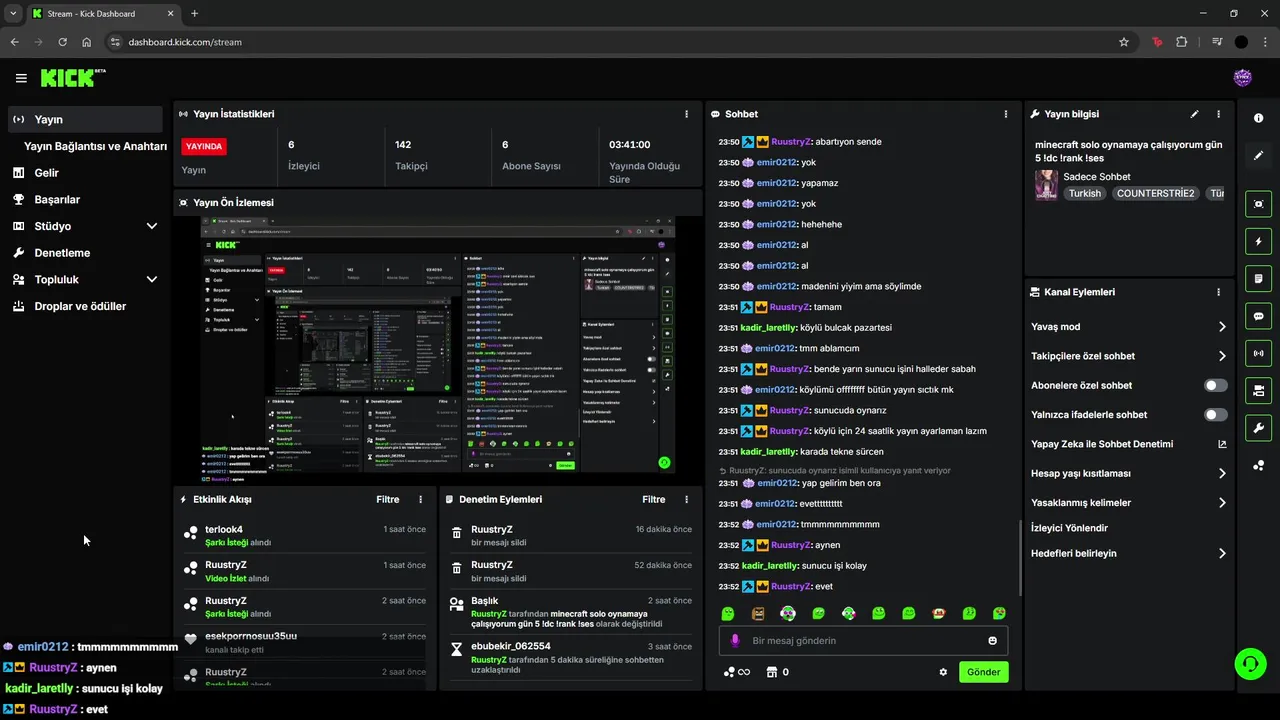
Task: Click the Turkish tag chip
Action: coord(1084,193)
